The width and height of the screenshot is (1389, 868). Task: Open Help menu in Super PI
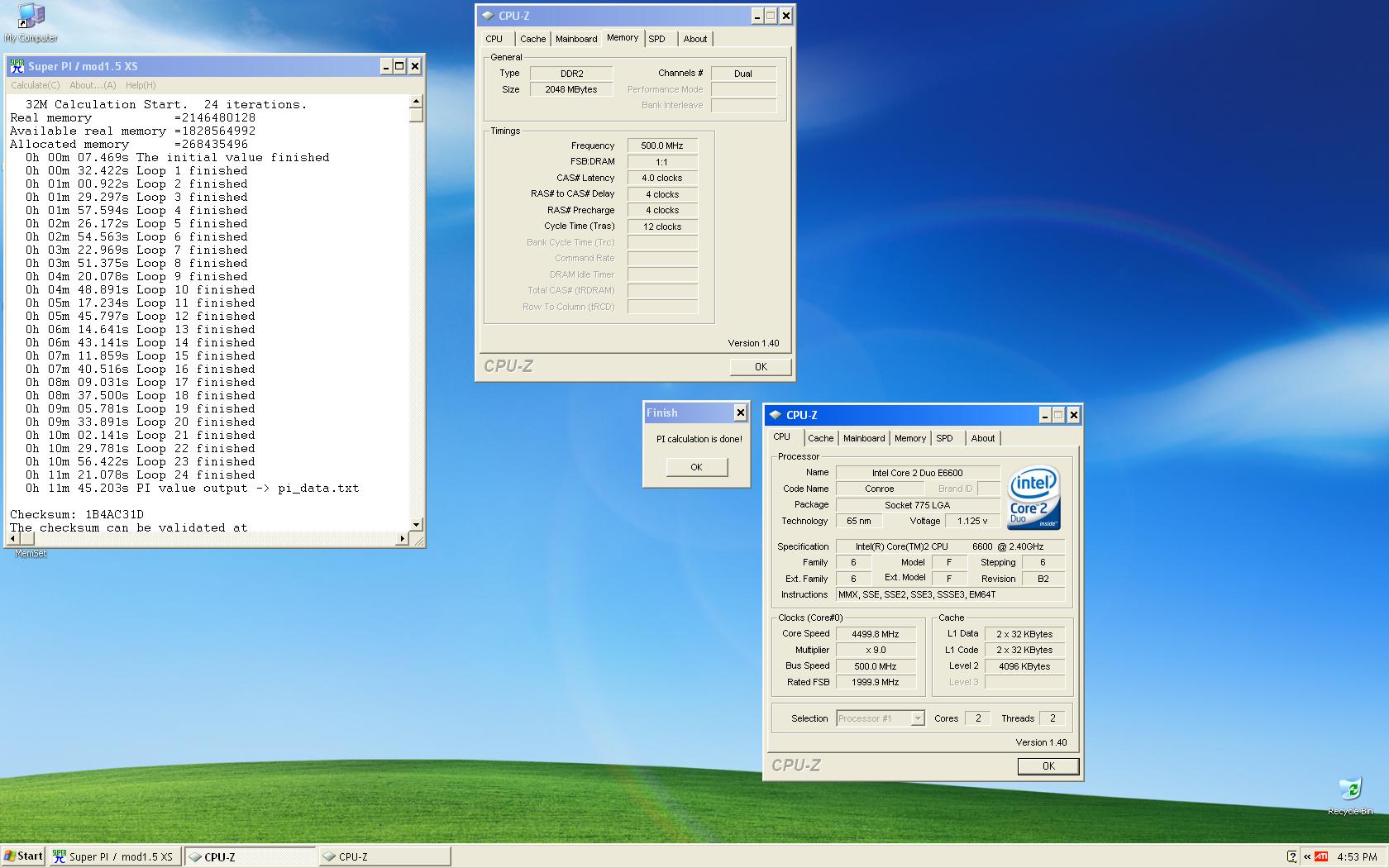pyautogui.click(x=141, y=85)
